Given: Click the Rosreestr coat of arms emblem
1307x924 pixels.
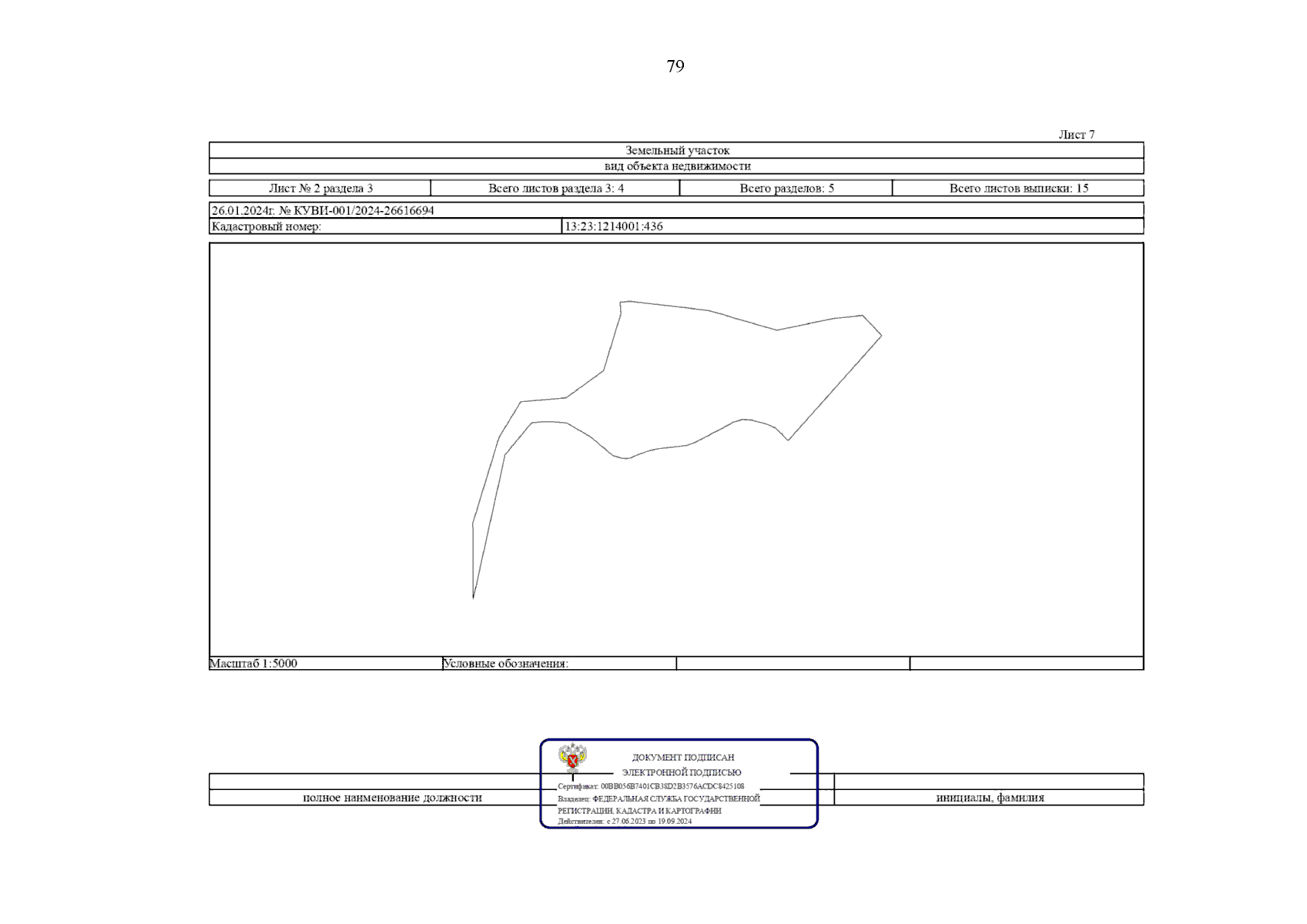Looking at the screenshot, I should click(571, 758).
